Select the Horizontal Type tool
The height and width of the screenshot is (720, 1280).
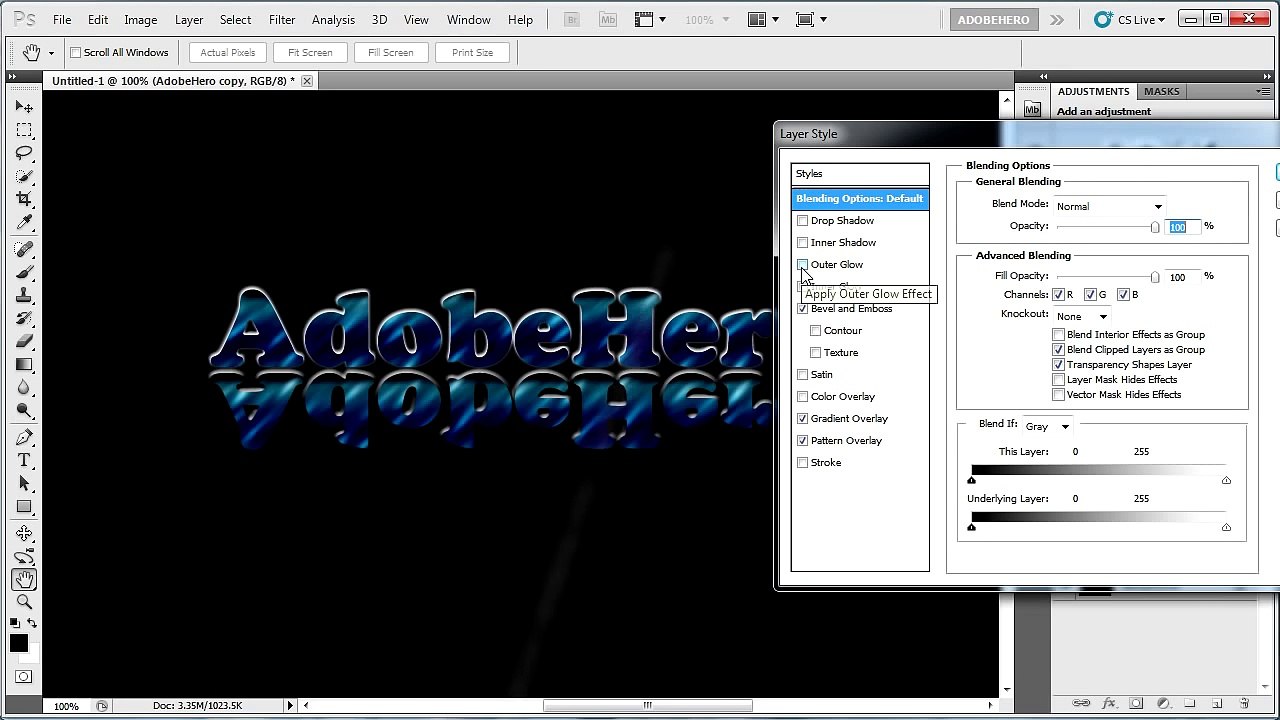[x=24, y=461]
